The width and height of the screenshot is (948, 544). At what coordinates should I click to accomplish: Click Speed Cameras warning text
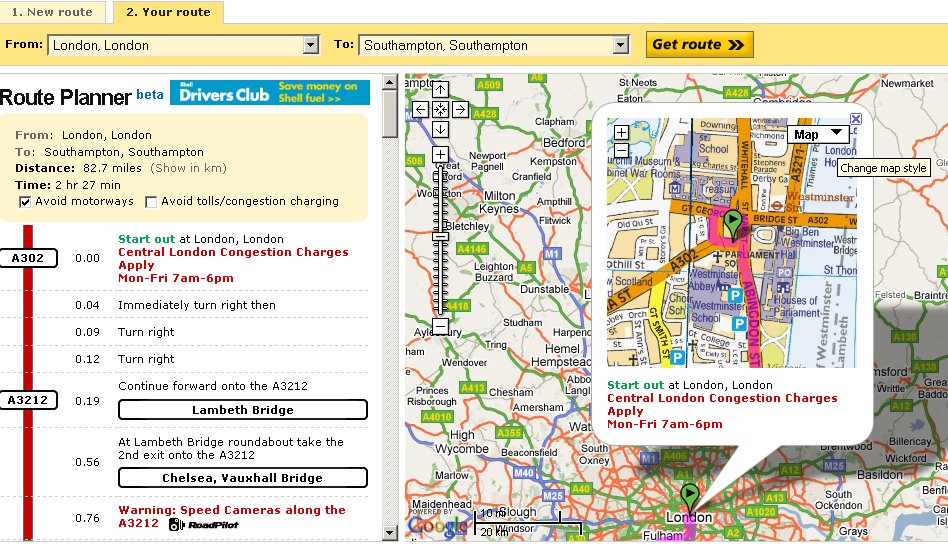click(x=232, y=517)
